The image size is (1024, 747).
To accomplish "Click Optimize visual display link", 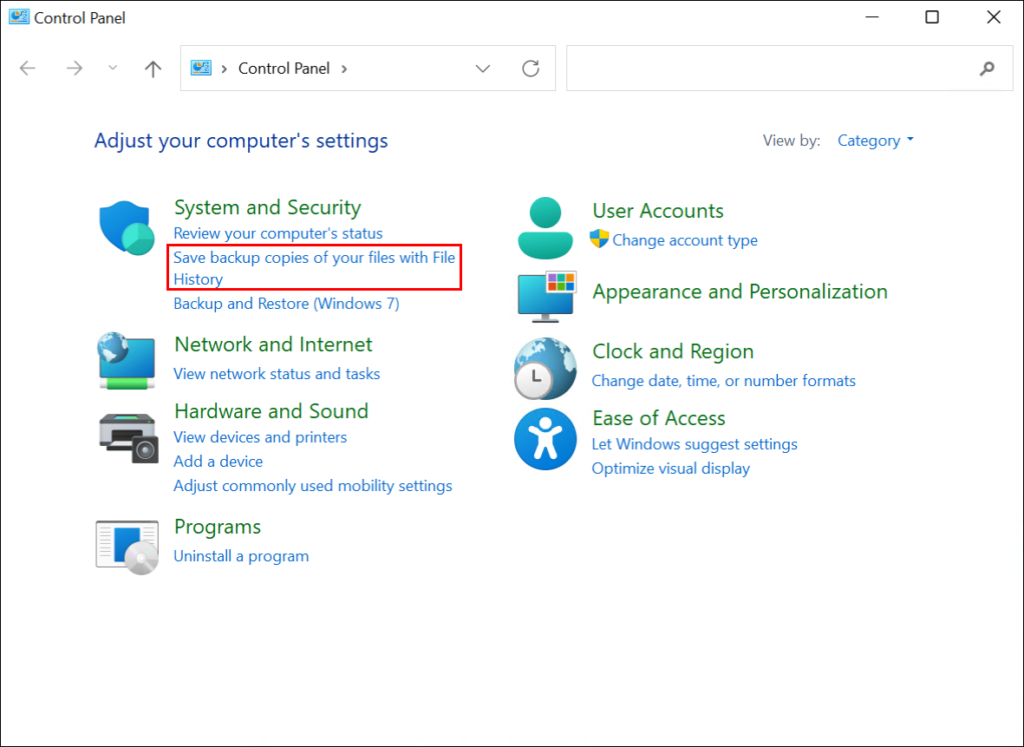I will point(671,468).
